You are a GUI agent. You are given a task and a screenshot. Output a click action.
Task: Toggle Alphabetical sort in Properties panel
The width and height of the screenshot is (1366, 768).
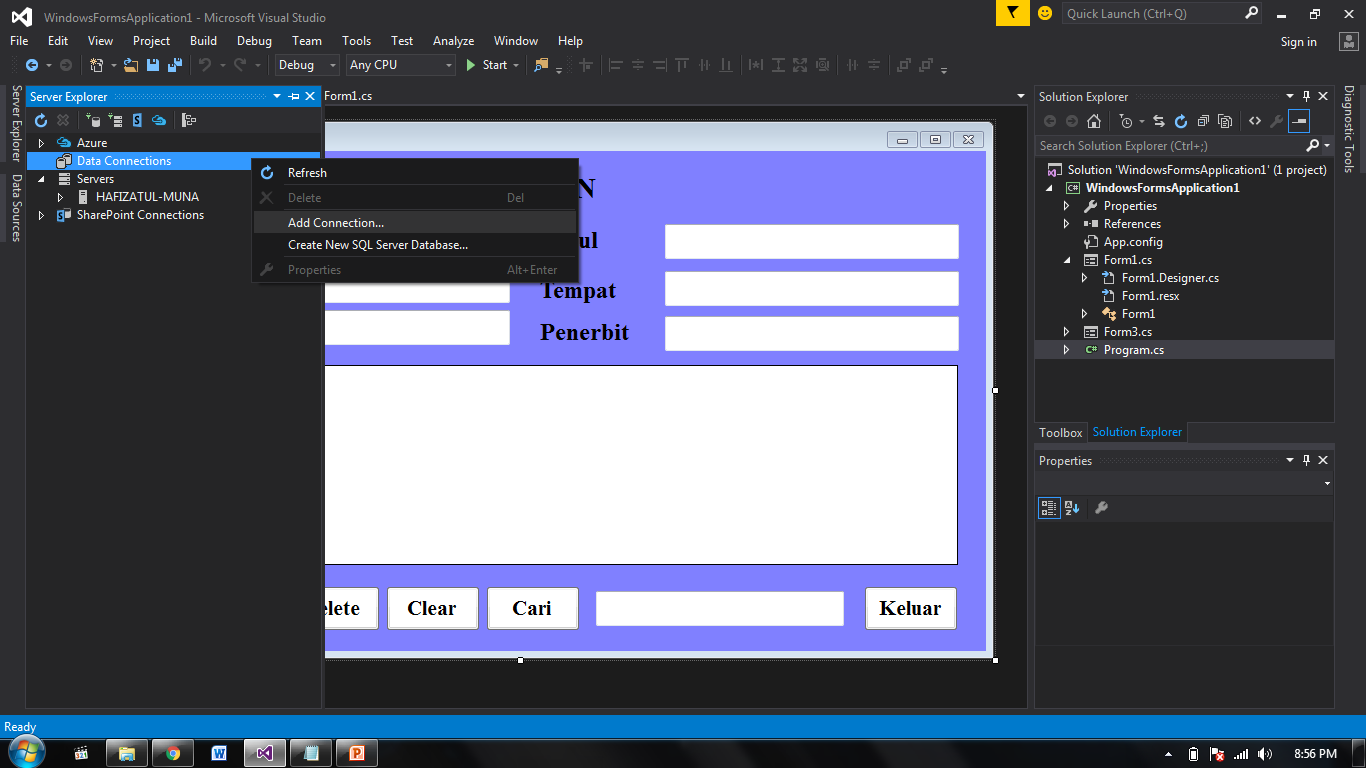coord(1072,508)
